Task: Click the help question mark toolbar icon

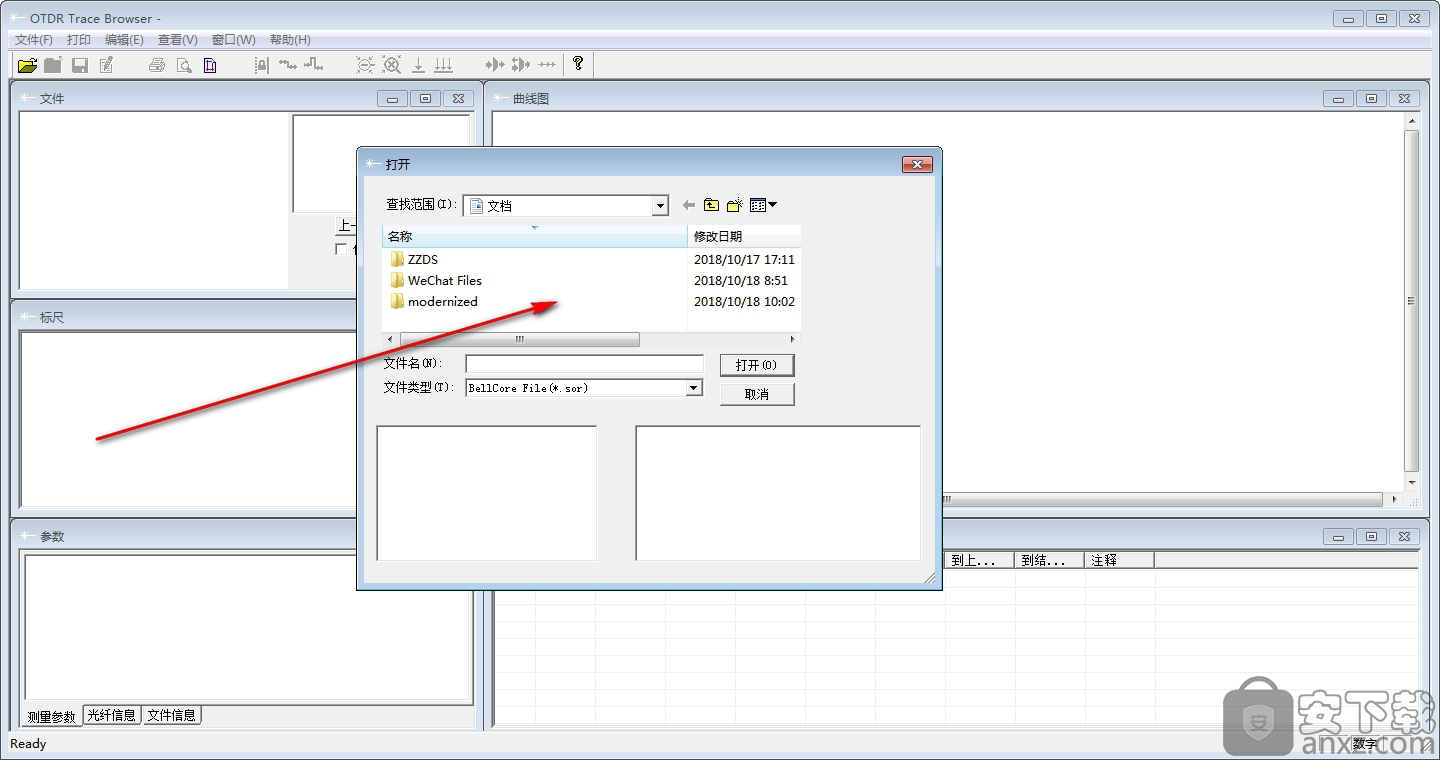Action: 577,64
